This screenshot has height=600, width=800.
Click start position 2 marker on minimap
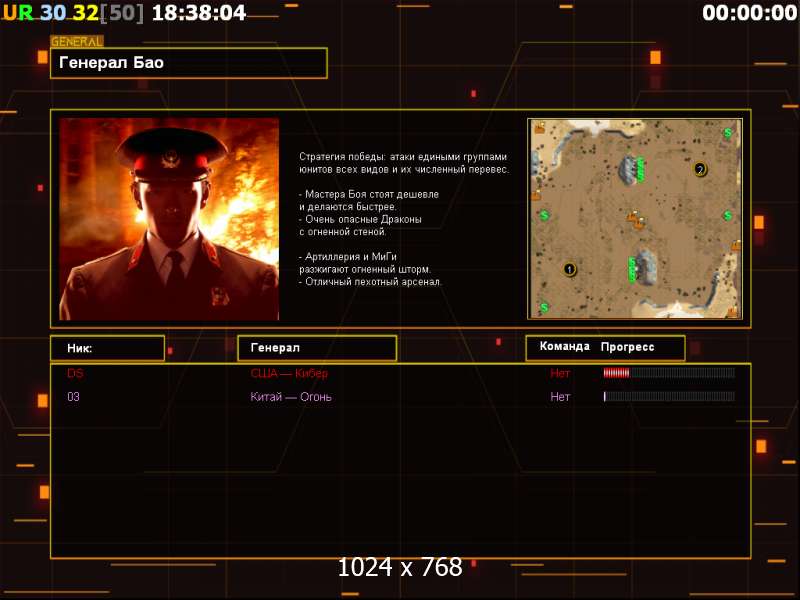[x=700, y=169]
